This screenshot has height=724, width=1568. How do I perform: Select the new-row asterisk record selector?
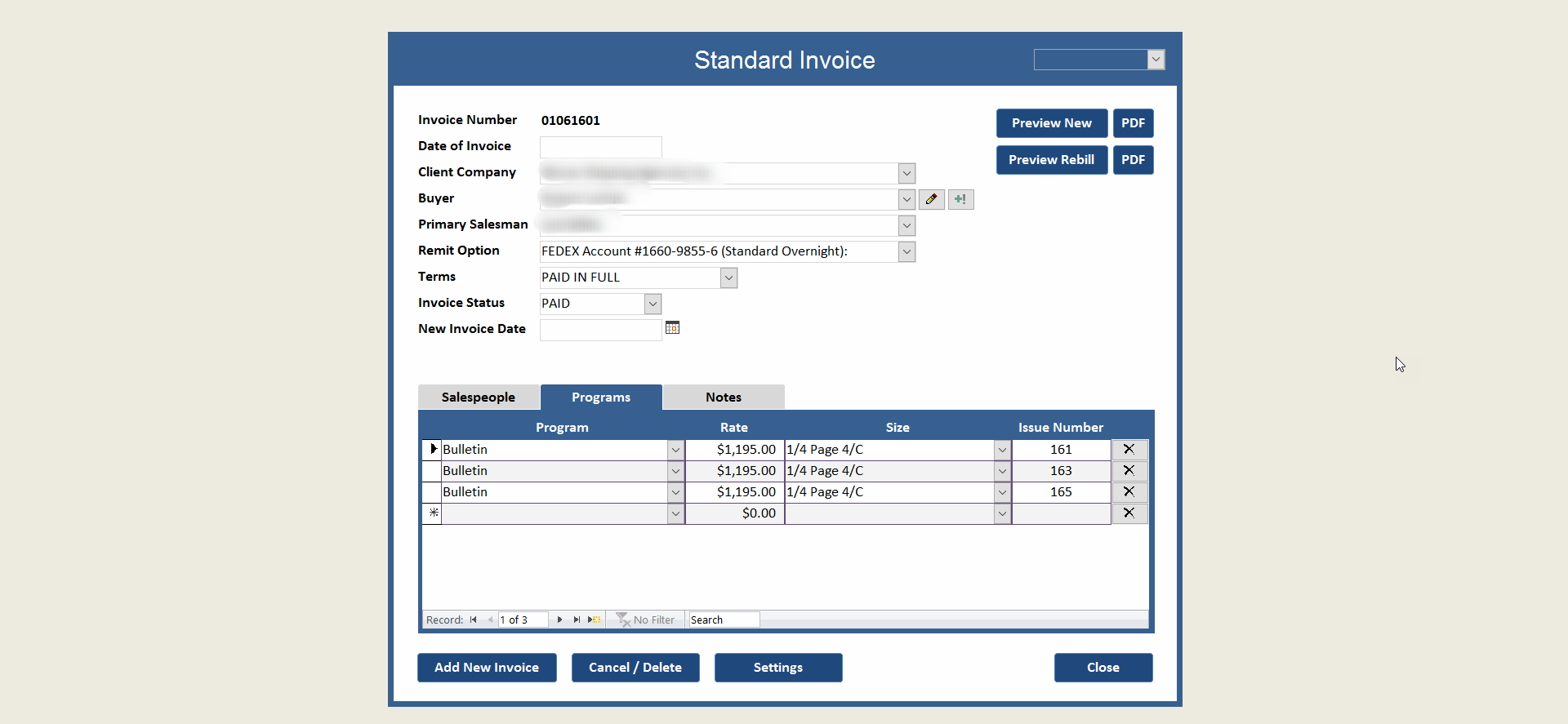pos(432,513)
